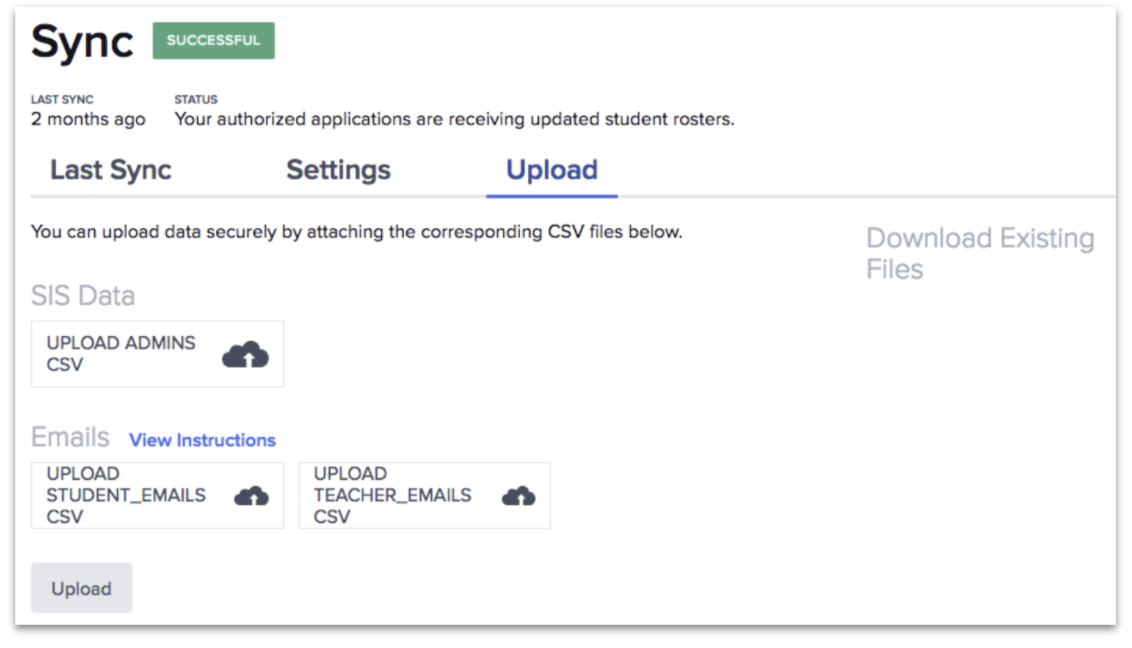The height and width of the screenshot is (648, 1132).
Task: Click the Upload button at the bottom
Action: [x=81, y=588]
